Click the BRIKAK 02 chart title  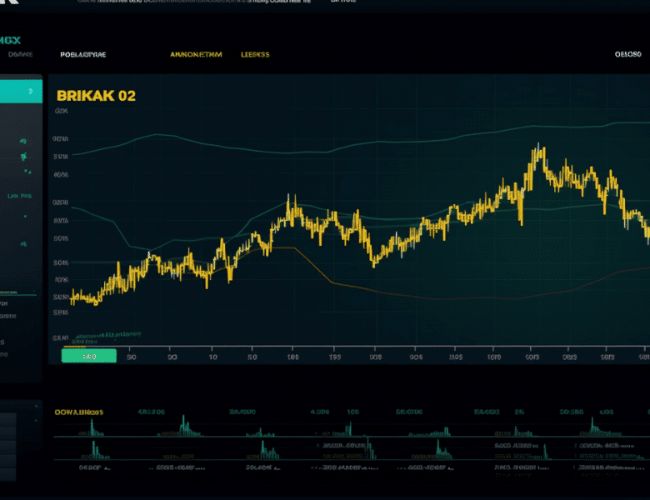tap(96, 96)
